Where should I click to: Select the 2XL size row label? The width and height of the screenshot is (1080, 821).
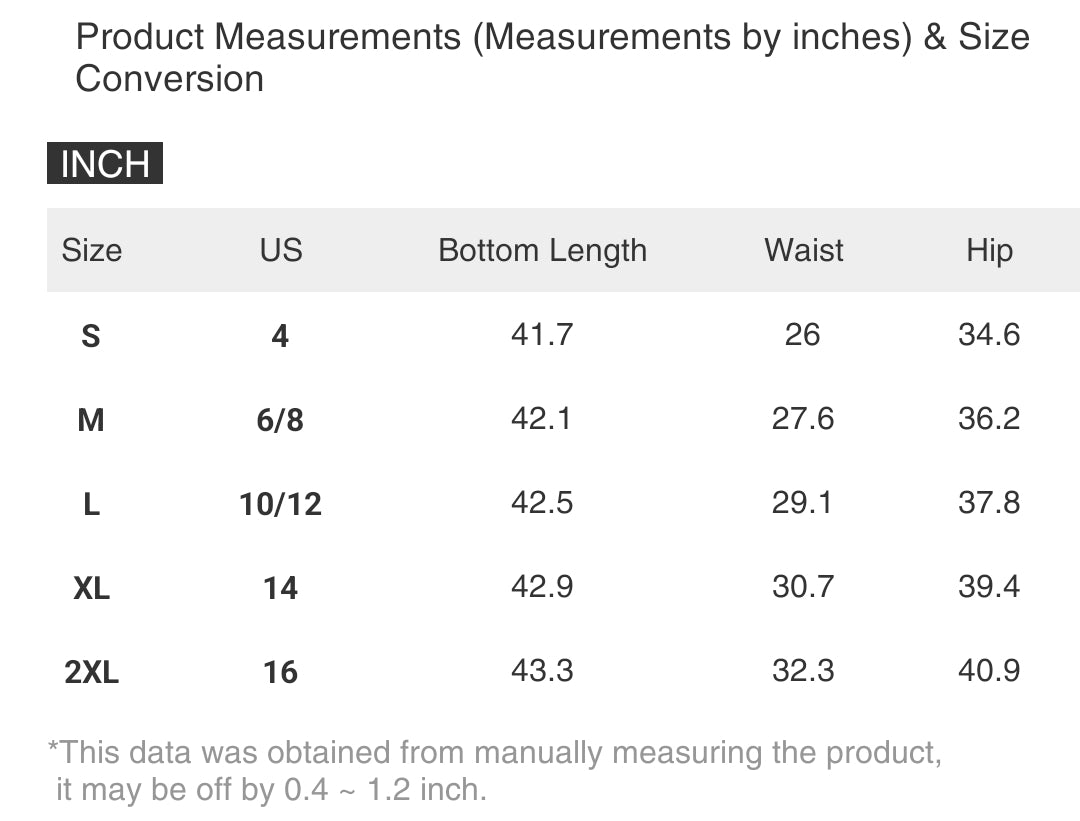click(91, 672)
